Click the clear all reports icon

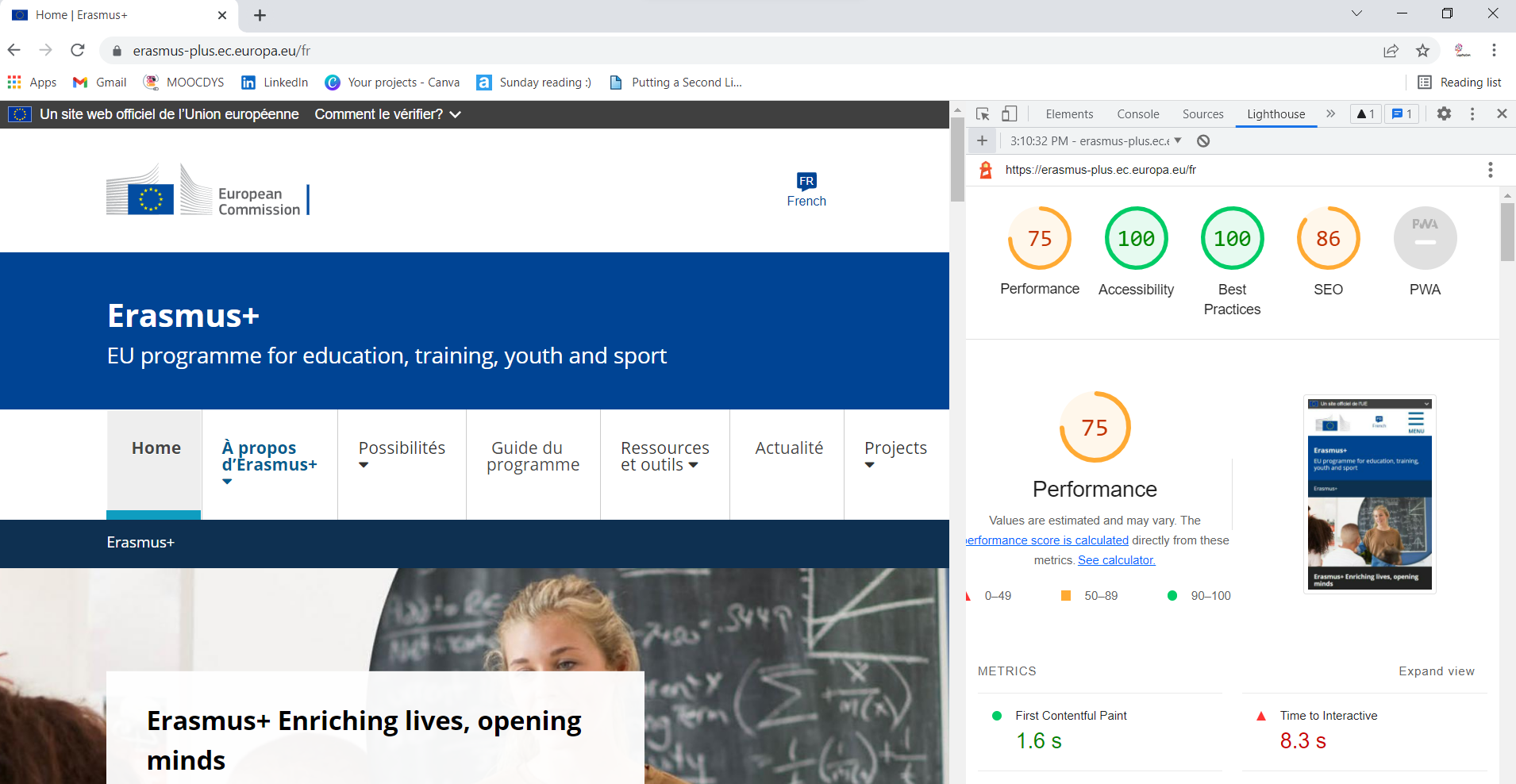[1203, 141]
